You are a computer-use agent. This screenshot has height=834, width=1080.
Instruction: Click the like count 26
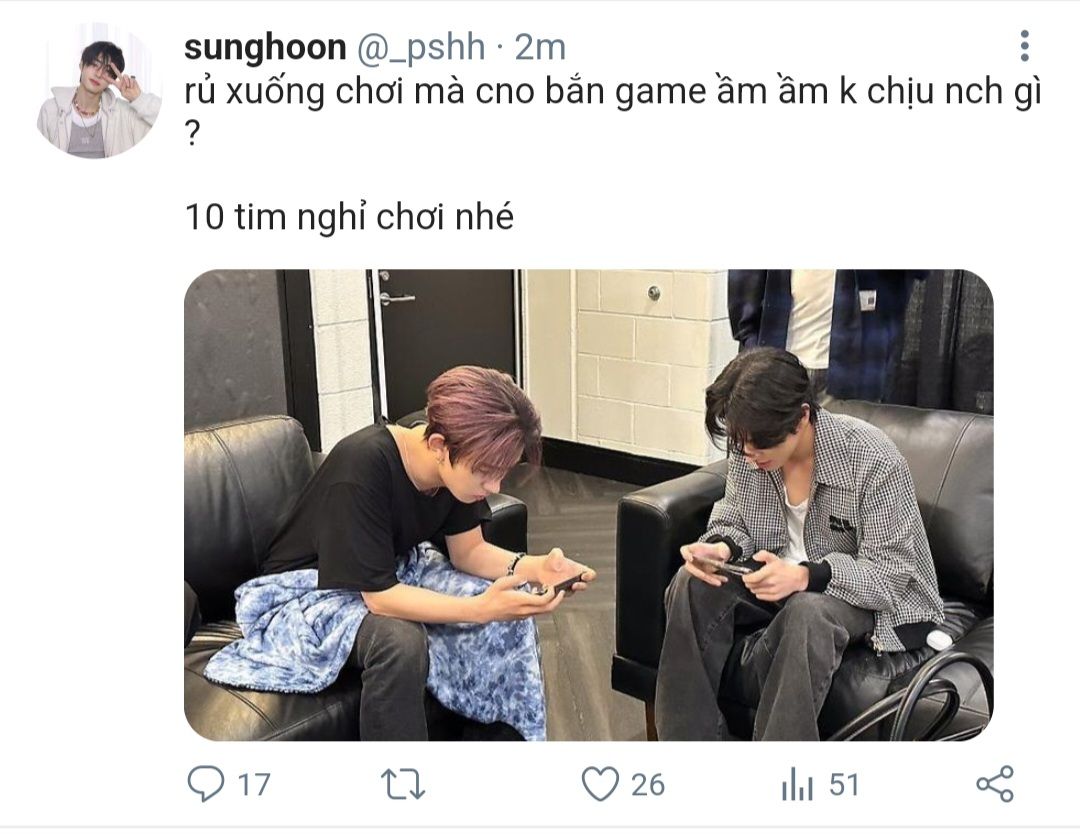pos(648,784)
